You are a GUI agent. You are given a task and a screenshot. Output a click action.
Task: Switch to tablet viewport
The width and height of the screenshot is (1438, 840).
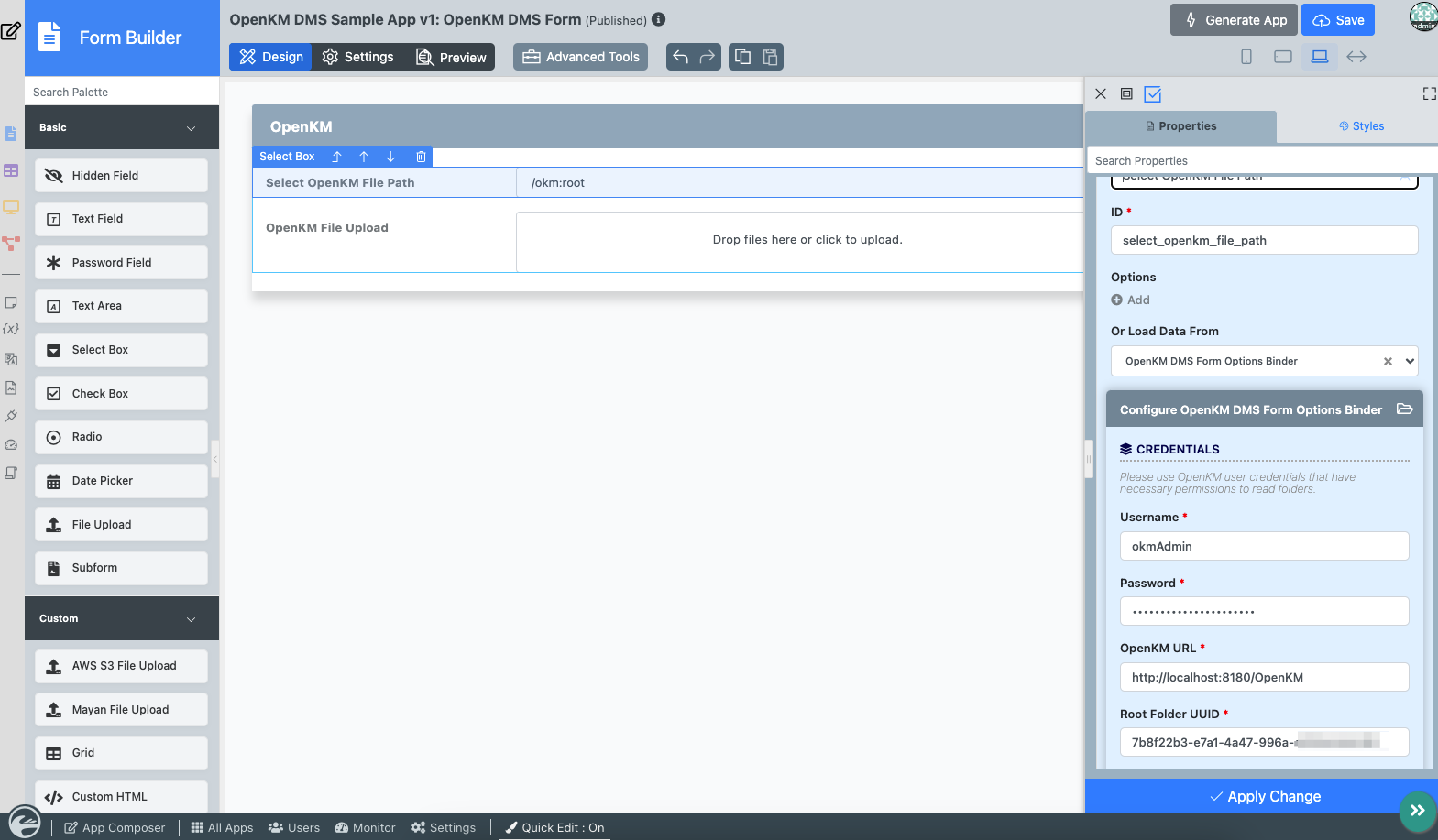(x=1283, y=57)
